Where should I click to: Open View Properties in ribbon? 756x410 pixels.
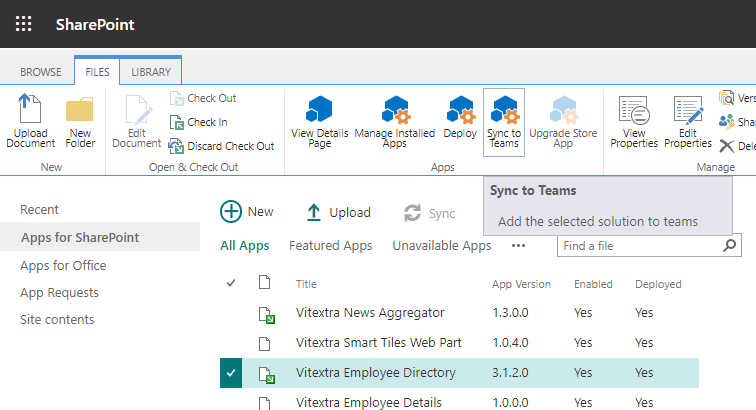coord(634,122)
